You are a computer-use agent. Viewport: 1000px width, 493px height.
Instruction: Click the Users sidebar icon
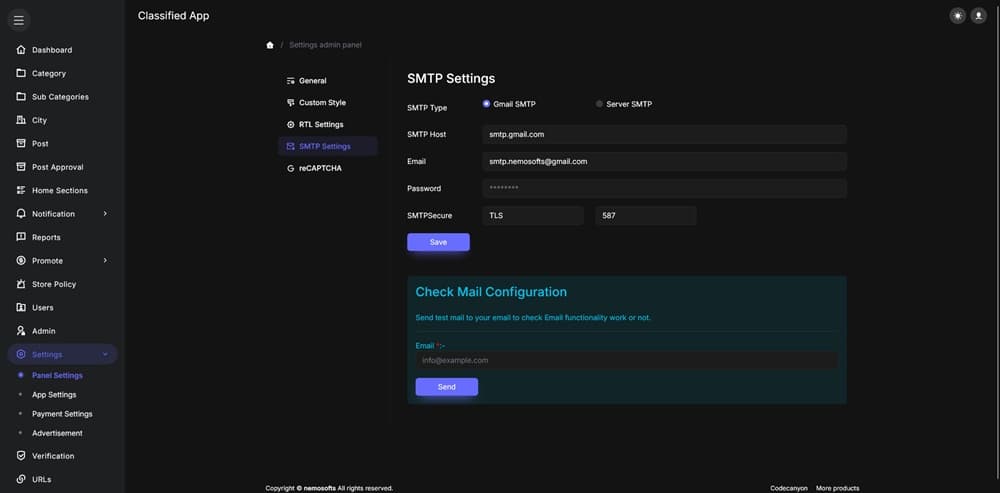click(21, 307)
